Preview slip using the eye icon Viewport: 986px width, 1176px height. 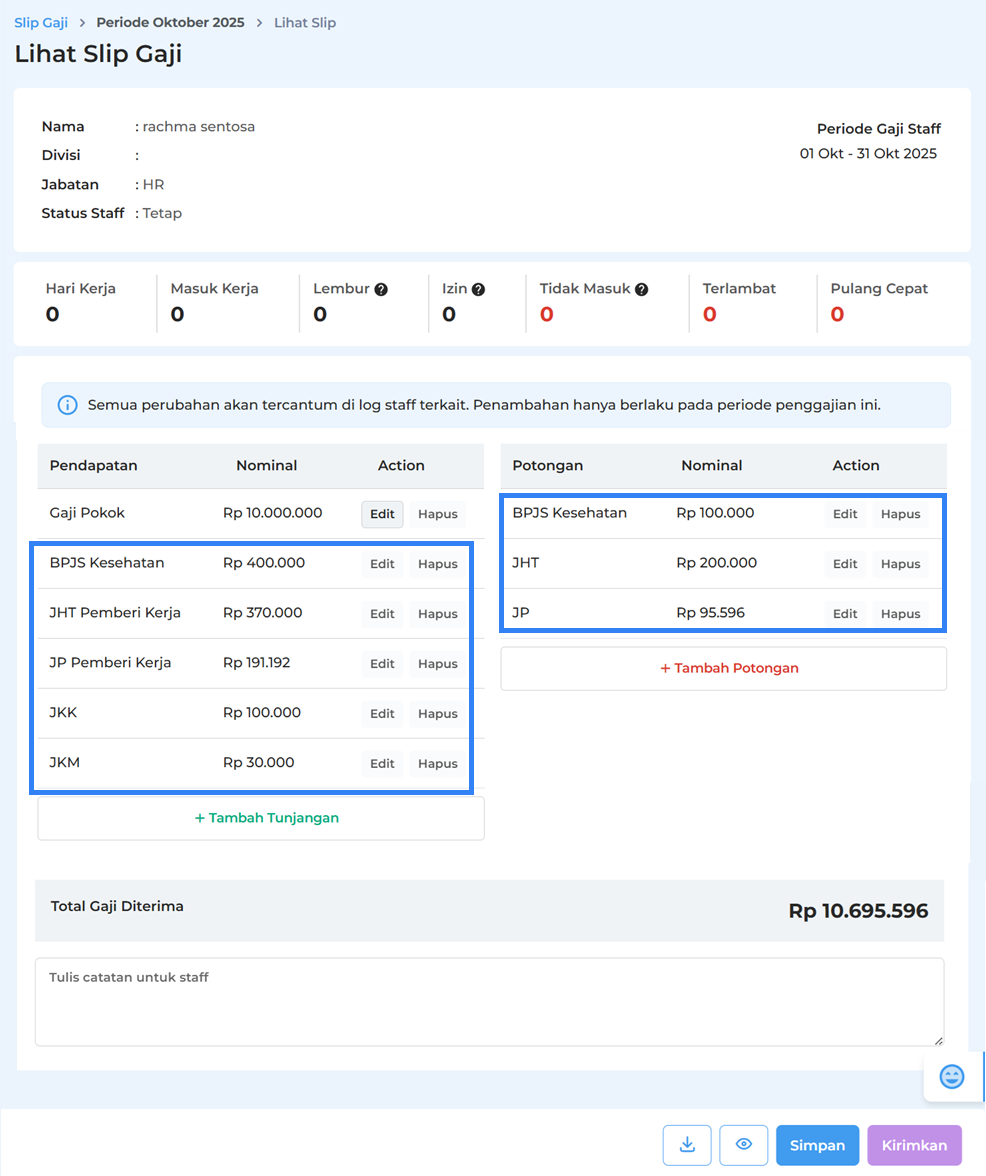coord(744,1145)
